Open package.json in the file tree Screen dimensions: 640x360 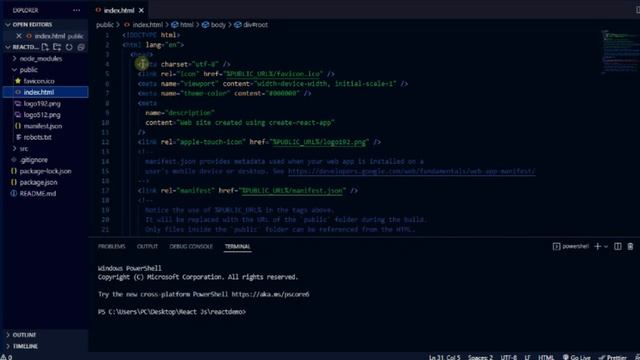tap(38, 182)
